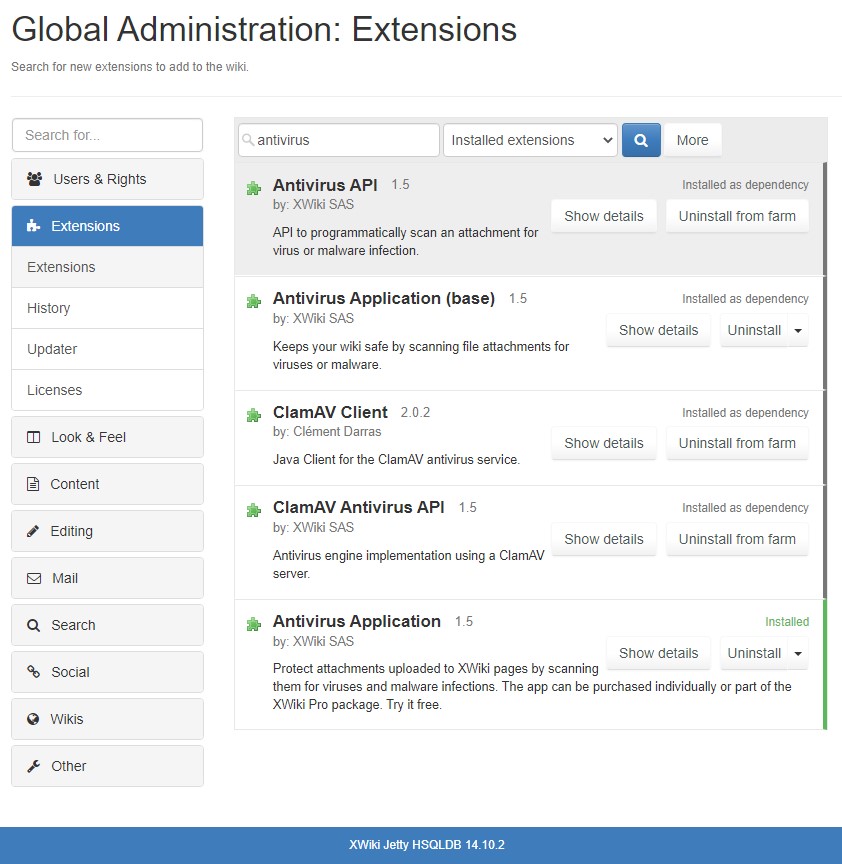Screen dimensions: 842x864
Task: Click the Look & Feel columns icon
Action: point(34,437)
